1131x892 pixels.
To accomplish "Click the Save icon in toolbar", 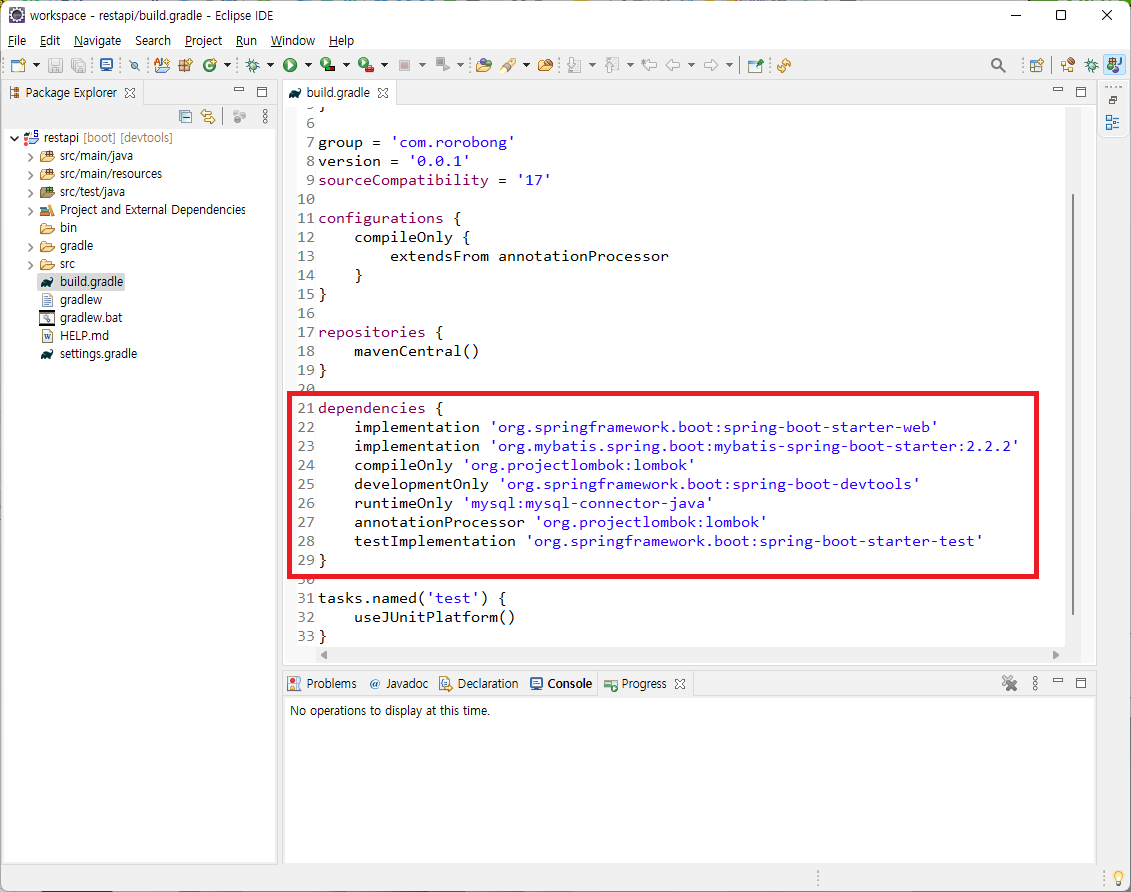I will (56, 66).
